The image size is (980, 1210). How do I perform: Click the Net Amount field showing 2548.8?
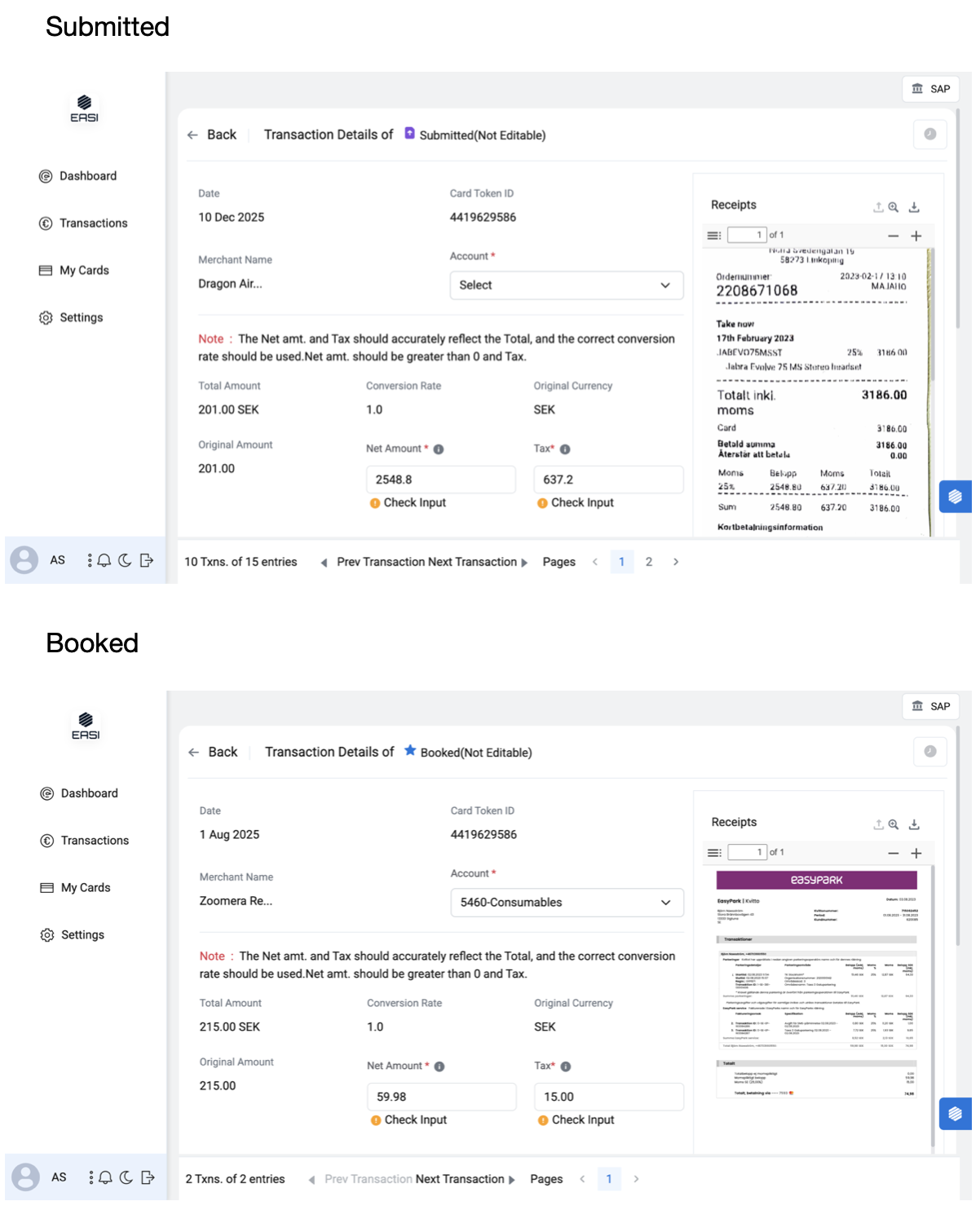click(440, 480)
